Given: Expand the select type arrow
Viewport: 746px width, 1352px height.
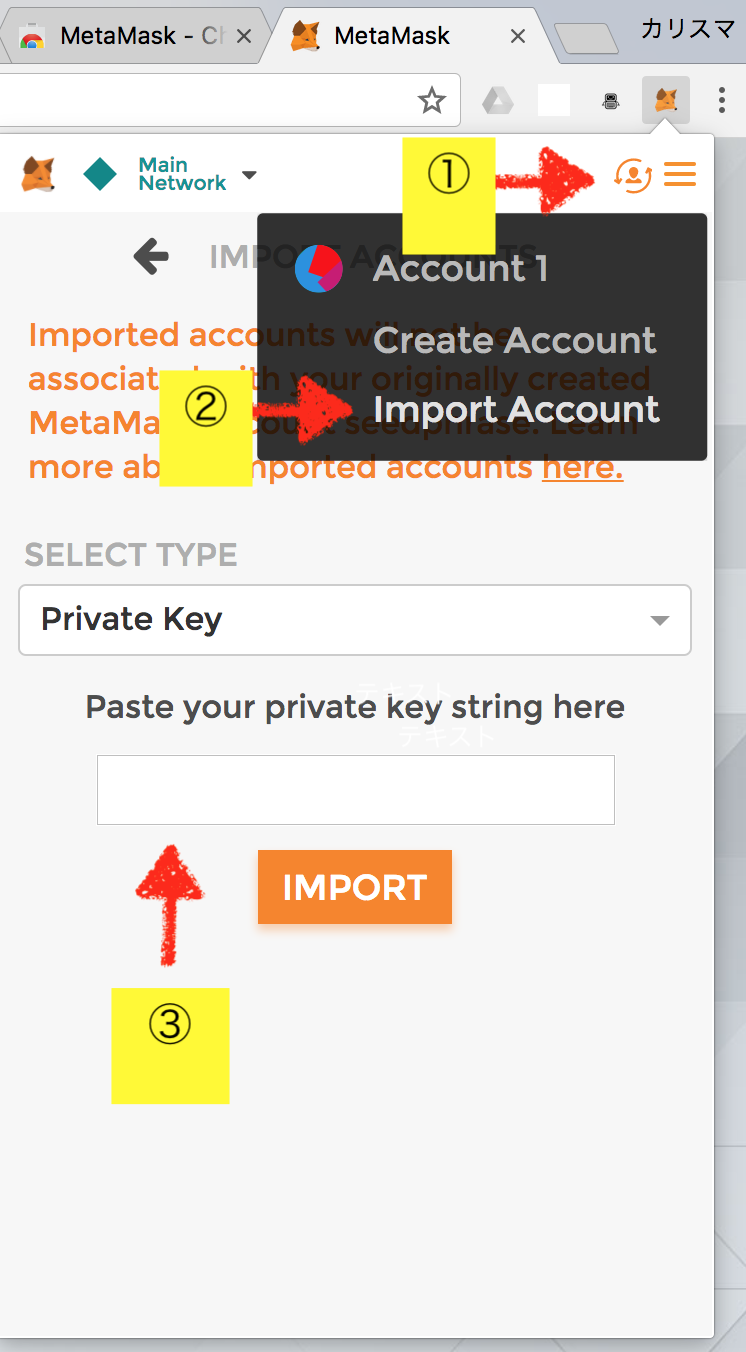Looking at the screenshot, I should [x=659, y=619].
